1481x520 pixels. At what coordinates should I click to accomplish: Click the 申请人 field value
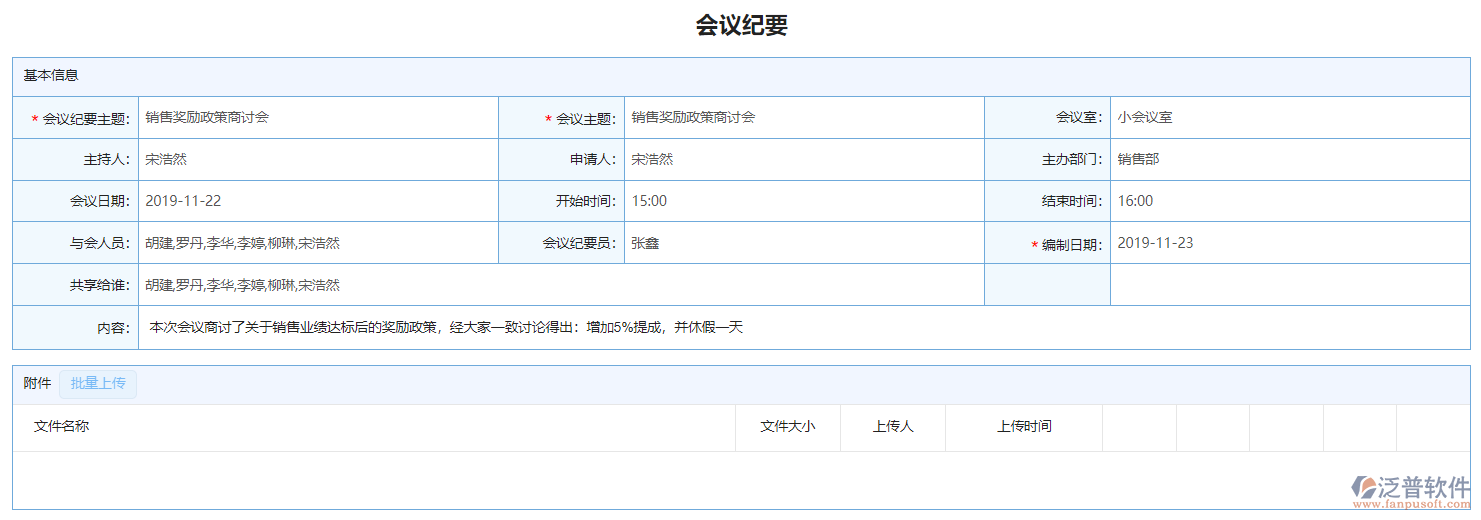(803, 160)
